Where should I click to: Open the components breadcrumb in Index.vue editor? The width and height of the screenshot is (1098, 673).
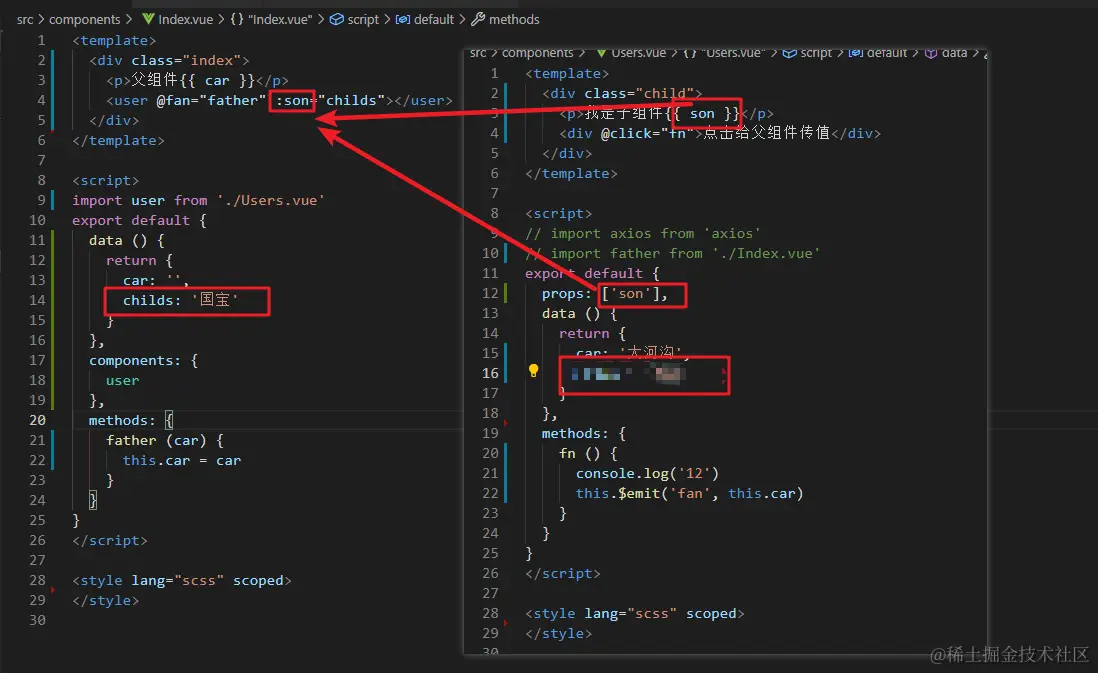[84, 20]
